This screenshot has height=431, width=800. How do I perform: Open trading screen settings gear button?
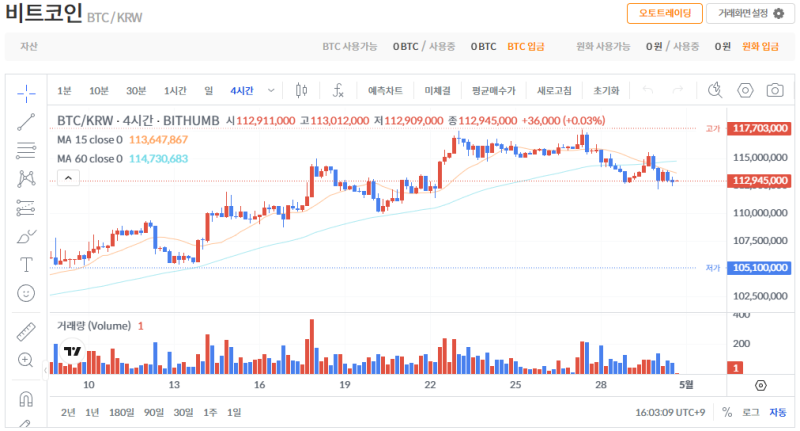pos(751,13)
